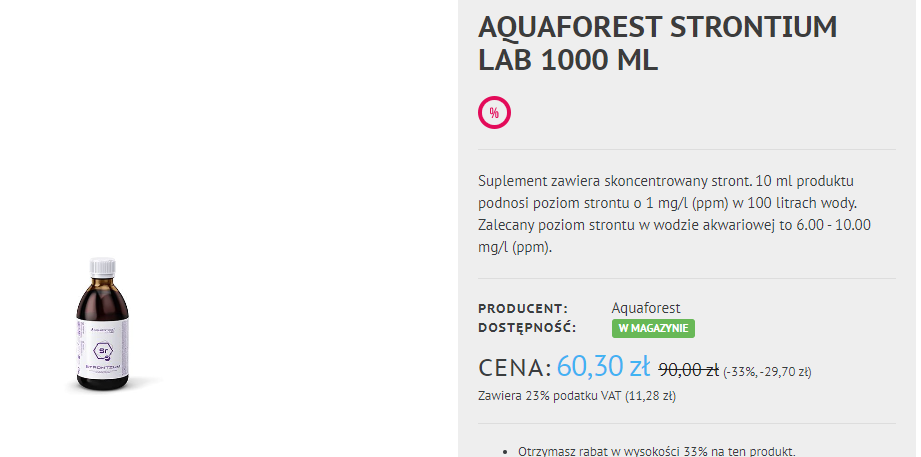Click the Aquaforest Strontium Lab 1000 ML title
Viewport: 921px width, 457px height.
(658, 43)
